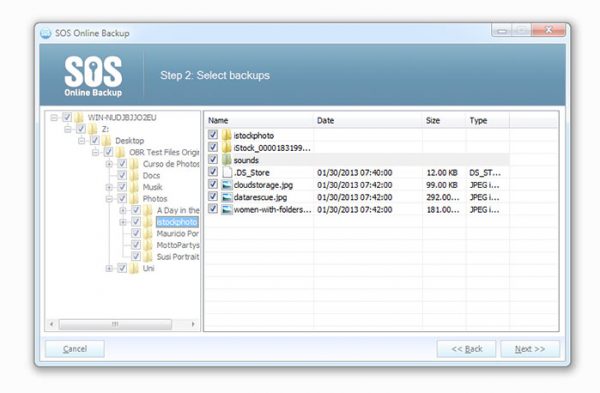This screenshot has height=393, width=600.
Task: Collapse the Desktop tree node
Action: pyautogui.click(x=82, y=141)
